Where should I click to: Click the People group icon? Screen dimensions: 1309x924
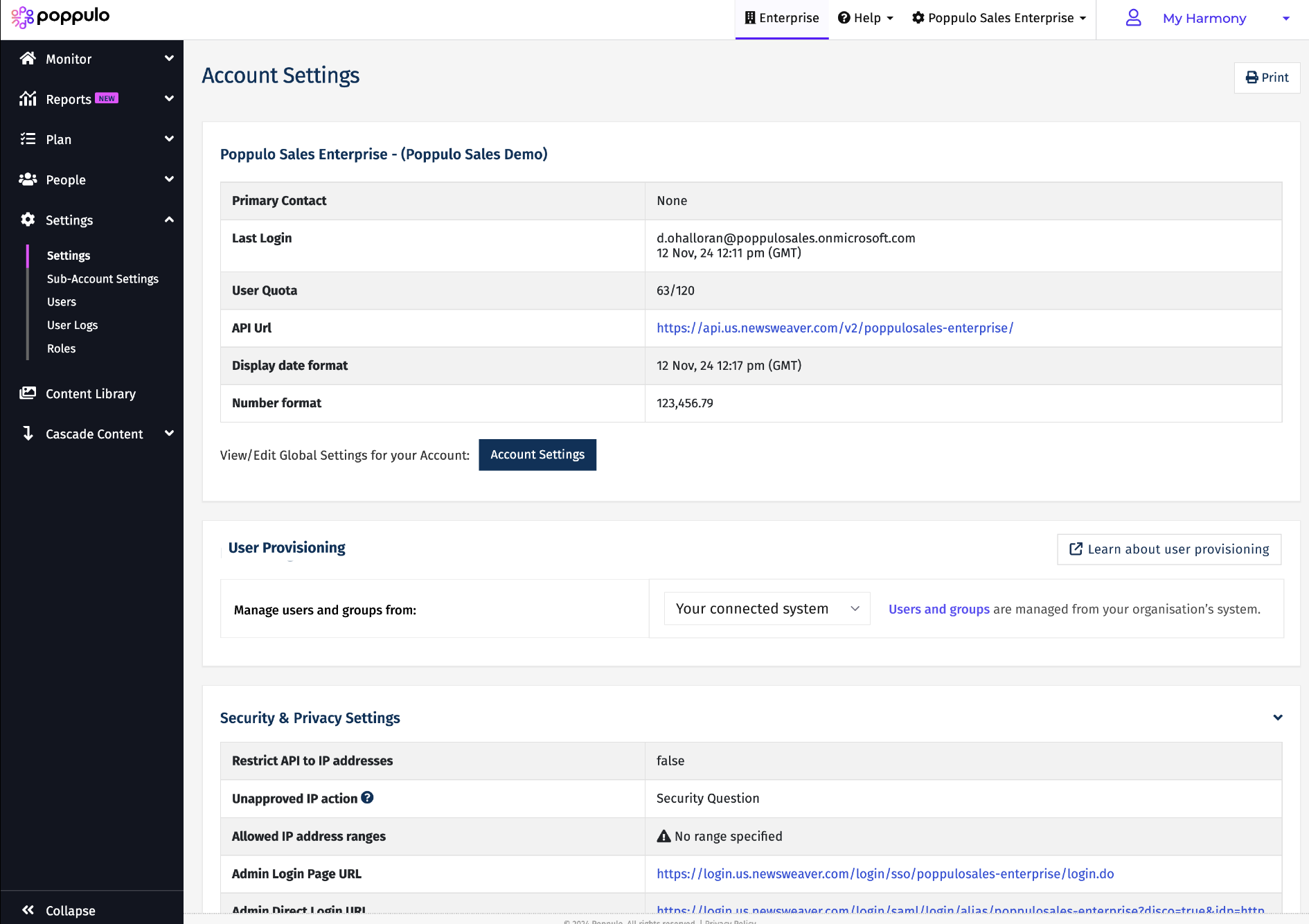tap(28, 179)
